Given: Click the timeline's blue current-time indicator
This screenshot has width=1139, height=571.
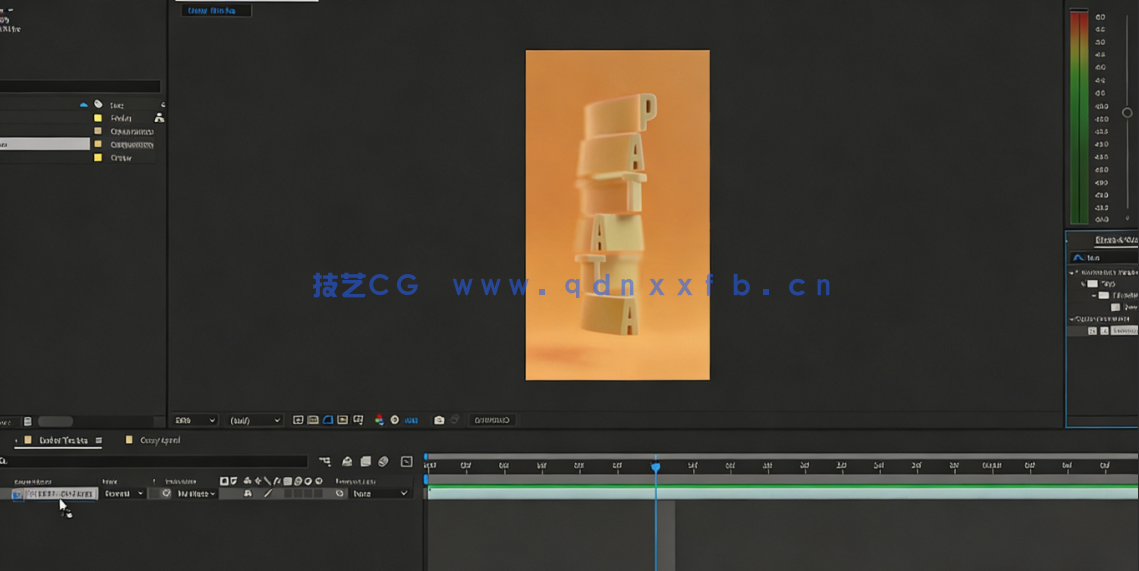Looking at the screenshot, I should coord(655,467).
